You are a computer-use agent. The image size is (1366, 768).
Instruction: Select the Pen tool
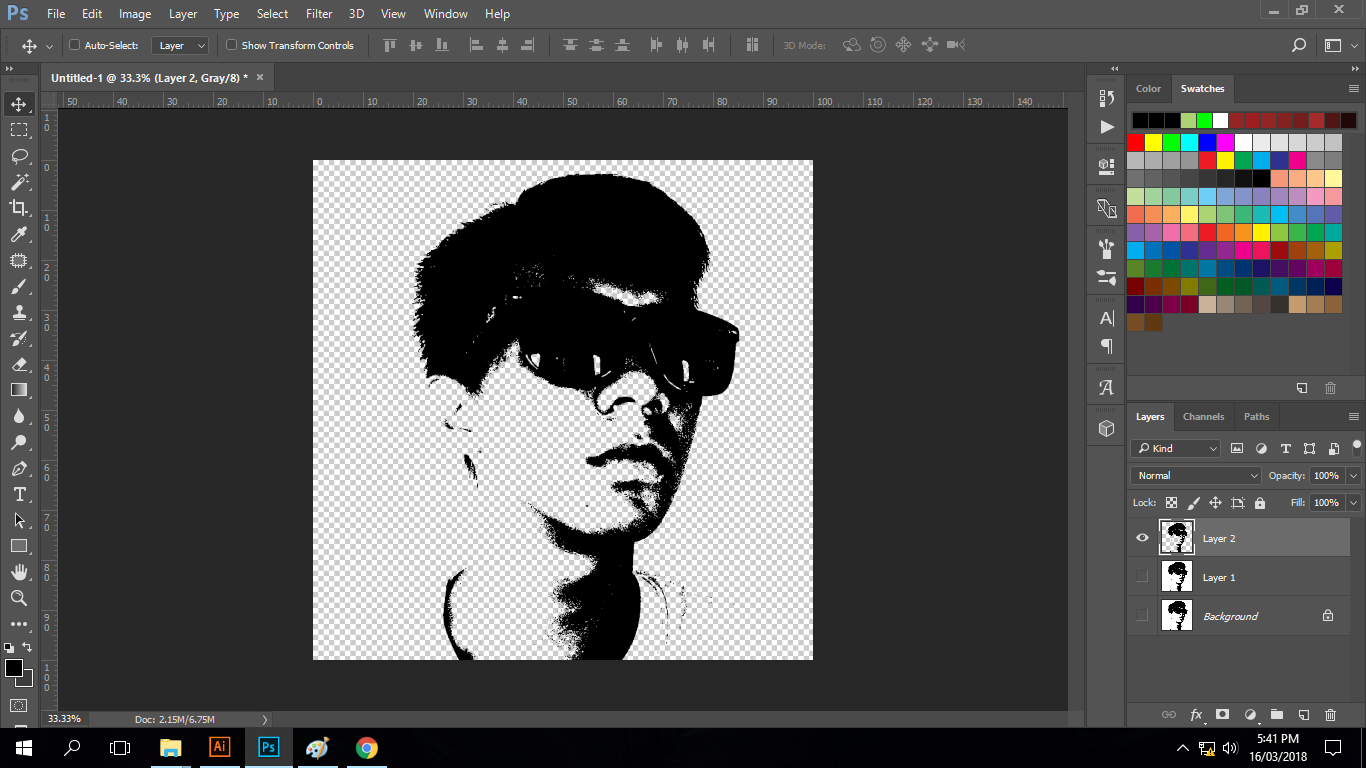[19, 468]
